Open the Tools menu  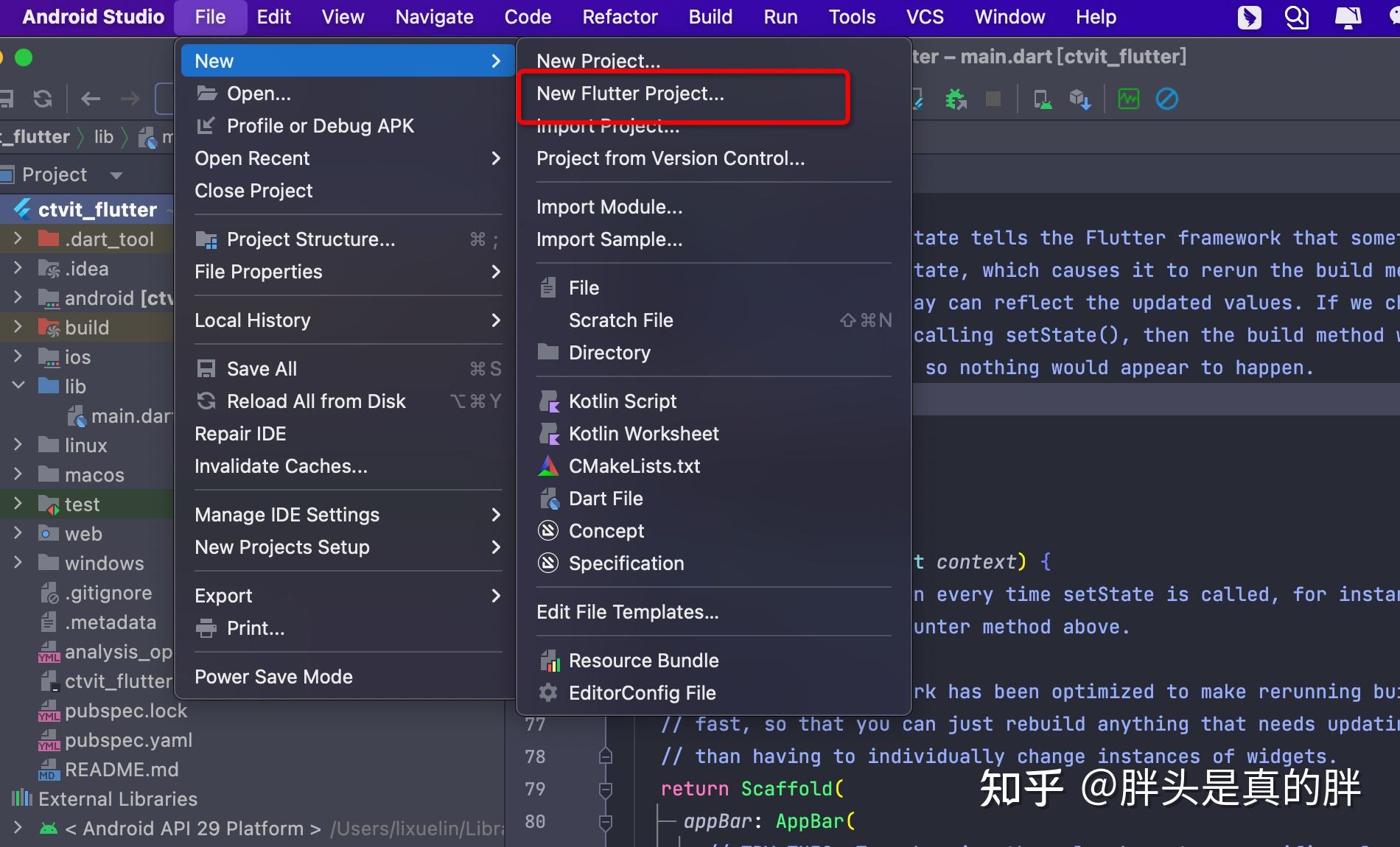852,17
